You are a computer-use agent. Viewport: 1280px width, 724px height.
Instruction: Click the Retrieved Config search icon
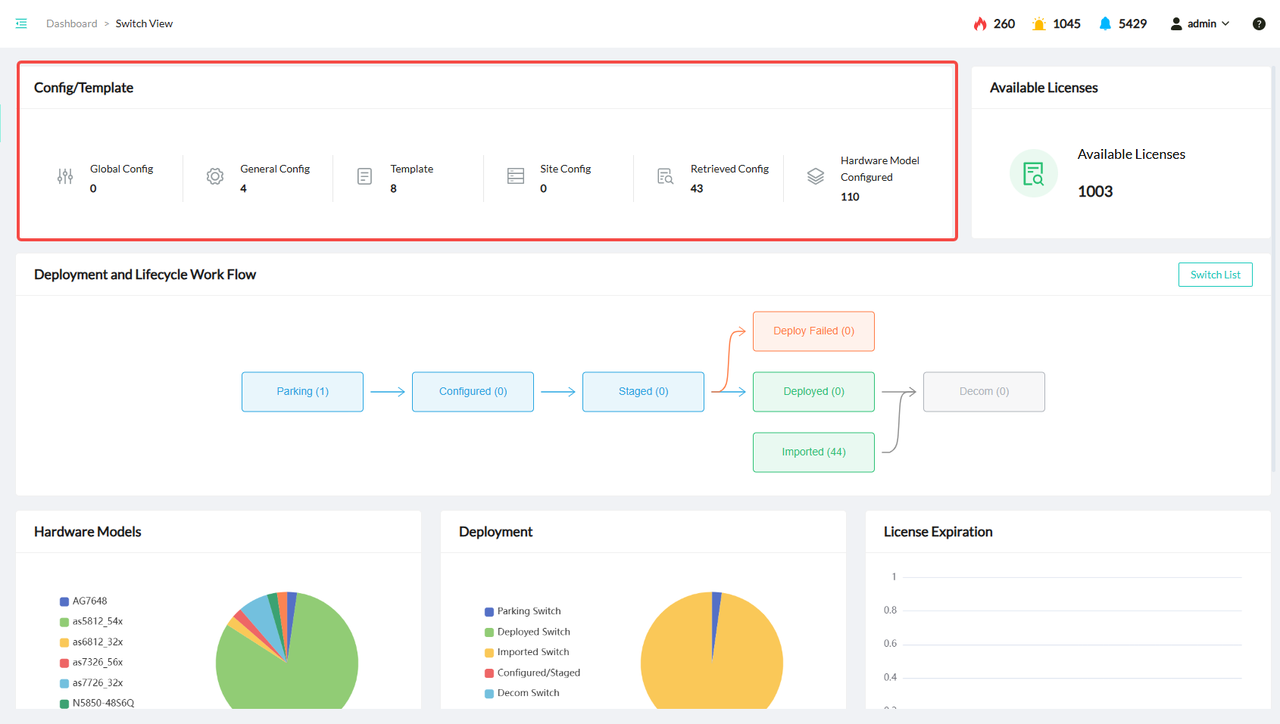pyautogui.click(x=665, y=177)
